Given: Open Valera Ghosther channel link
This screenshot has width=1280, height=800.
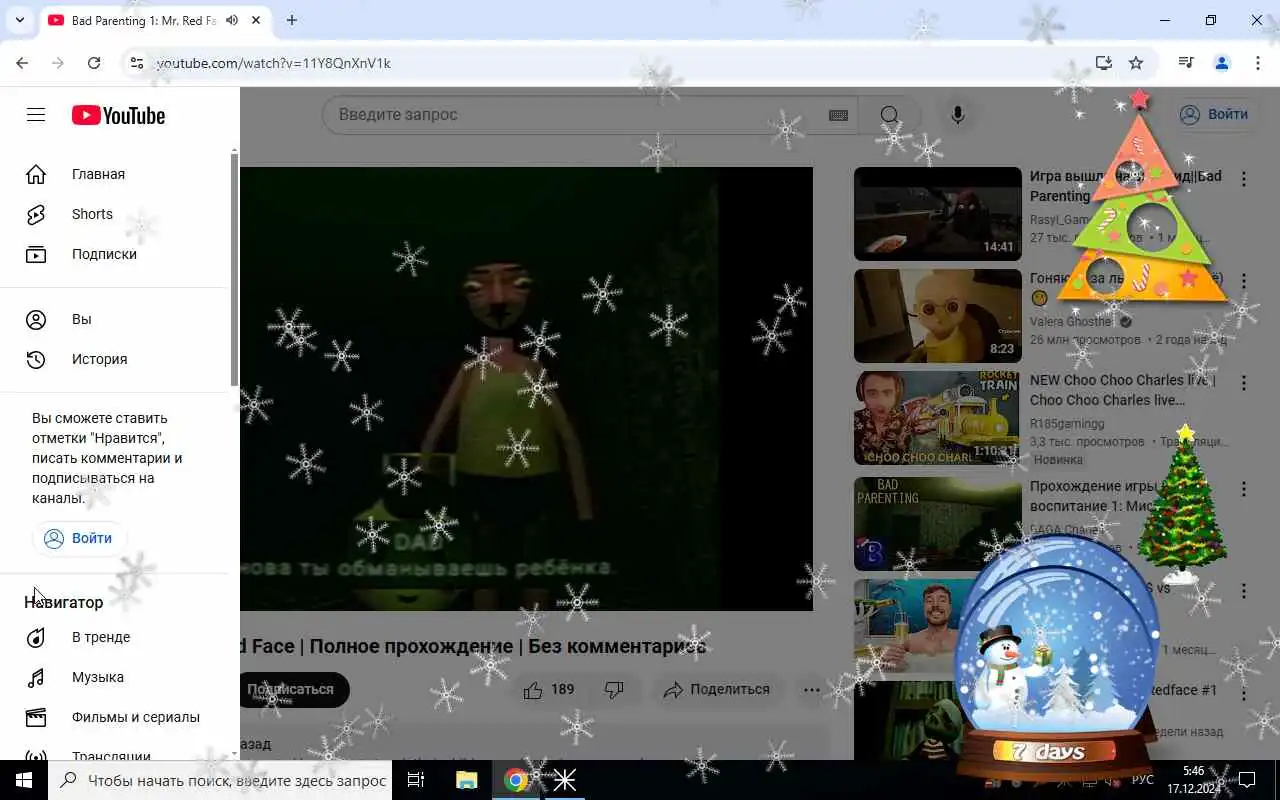Looking at the screenshot, I should tap(1071, 322).
